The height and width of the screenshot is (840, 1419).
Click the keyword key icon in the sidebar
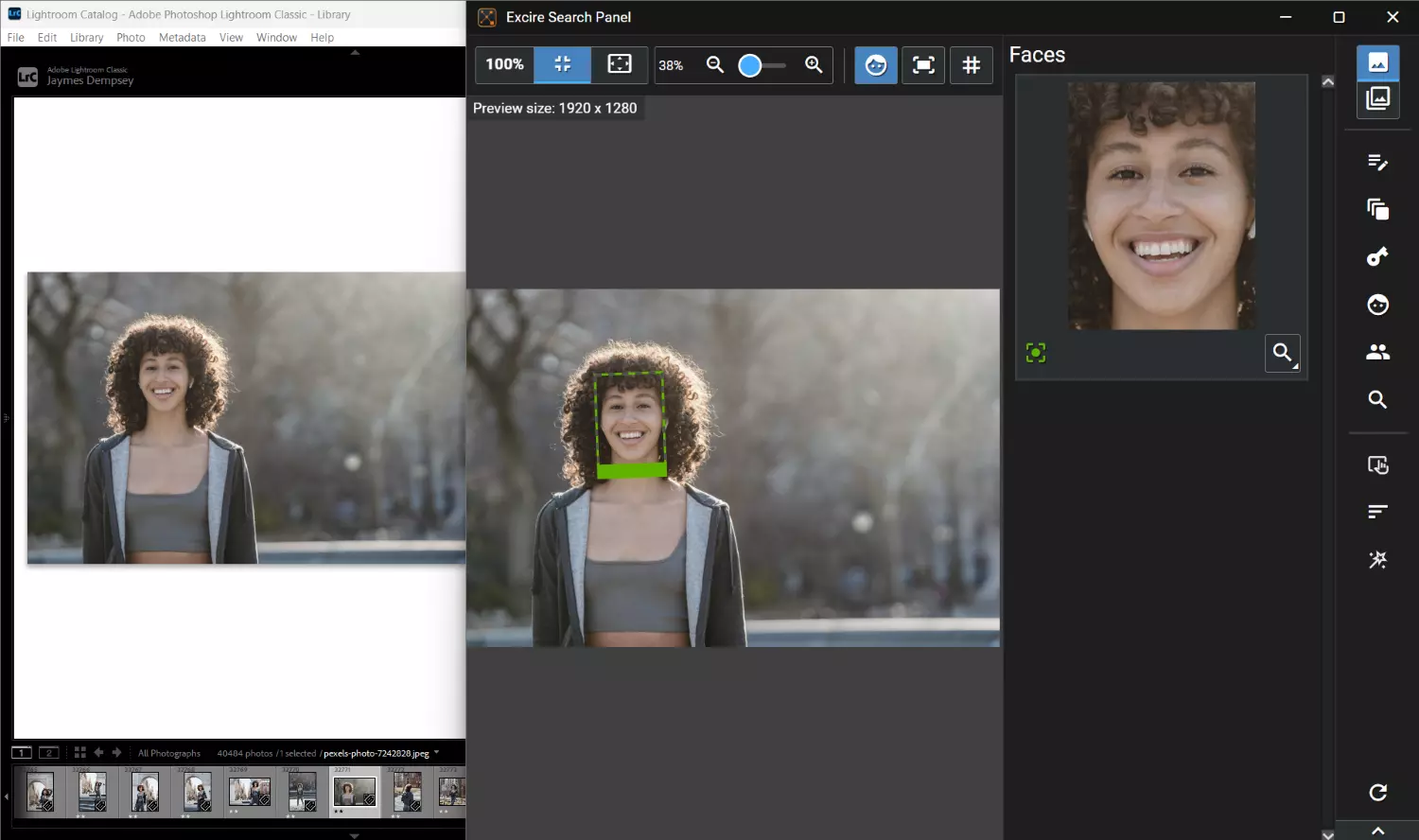tap(1377, 256)
